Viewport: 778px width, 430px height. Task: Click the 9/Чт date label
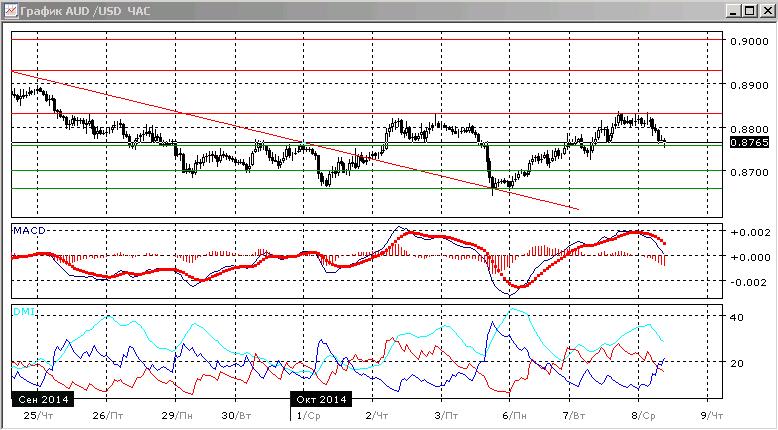[x=712, y=415]
